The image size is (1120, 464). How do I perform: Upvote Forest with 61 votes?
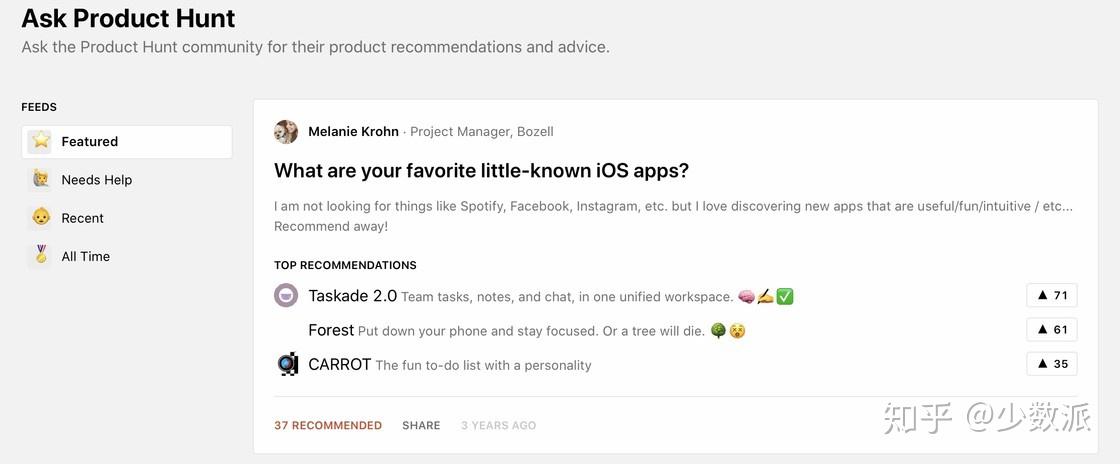pyautogui.click(x=1051, y=329)
